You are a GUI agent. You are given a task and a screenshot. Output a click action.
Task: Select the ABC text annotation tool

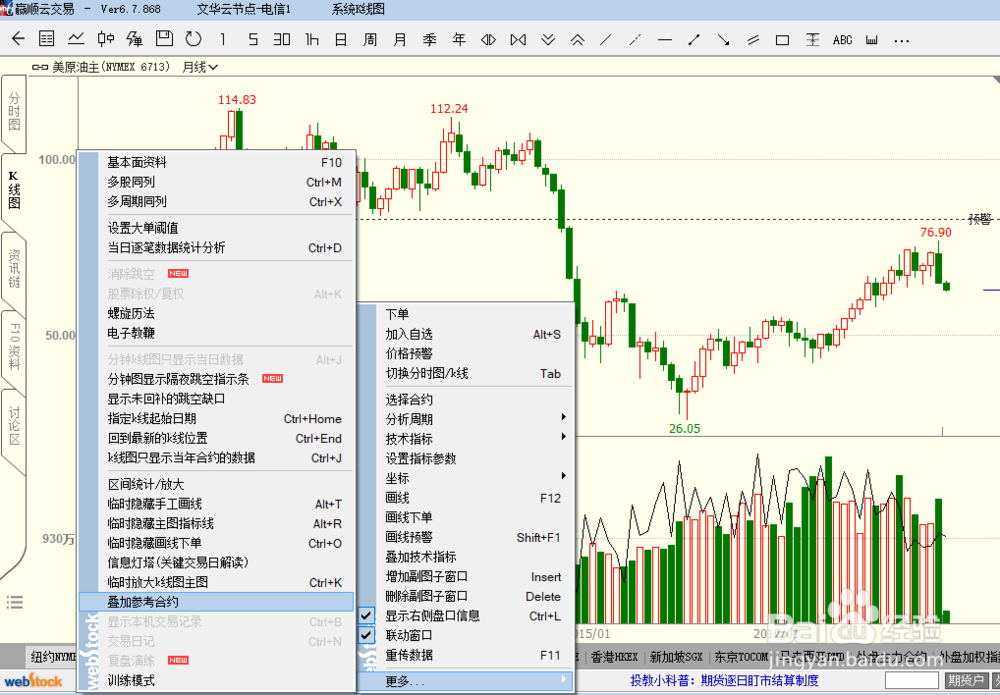click(842, 40)
